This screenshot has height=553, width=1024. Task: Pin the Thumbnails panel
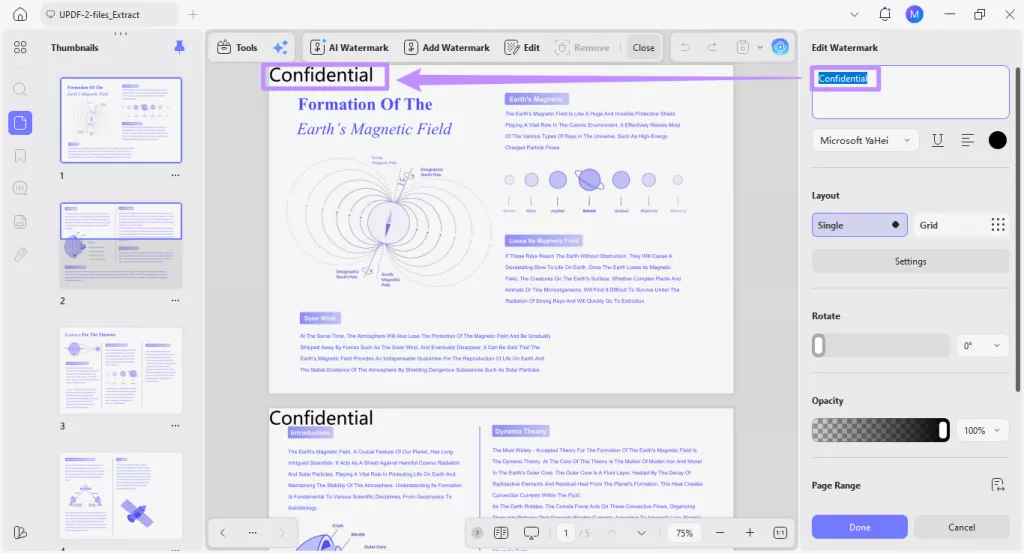click(x=179, y=47)
